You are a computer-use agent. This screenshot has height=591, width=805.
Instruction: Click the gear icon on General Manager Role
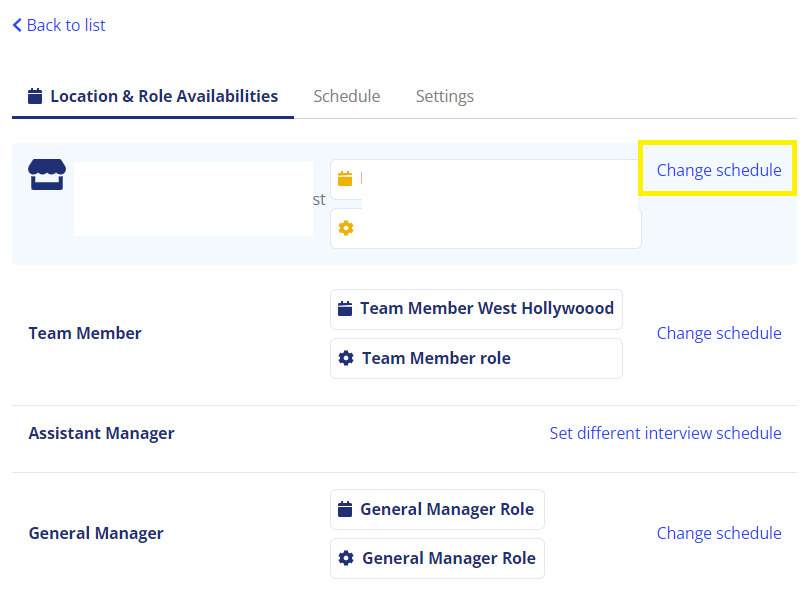pos(347,558)
